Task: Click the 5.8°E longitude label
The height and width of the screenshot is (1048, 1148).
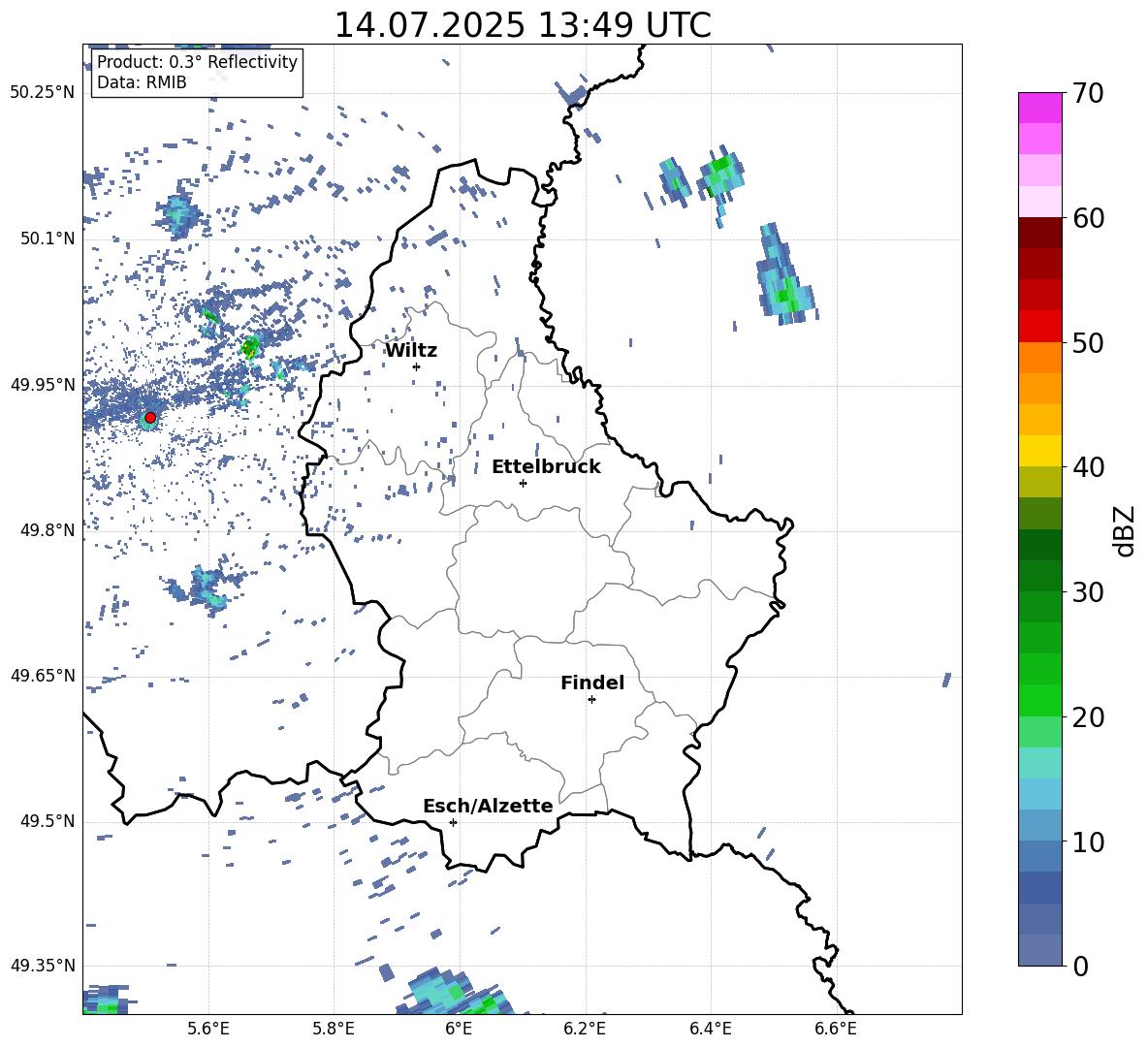Action: [334, 1029]
